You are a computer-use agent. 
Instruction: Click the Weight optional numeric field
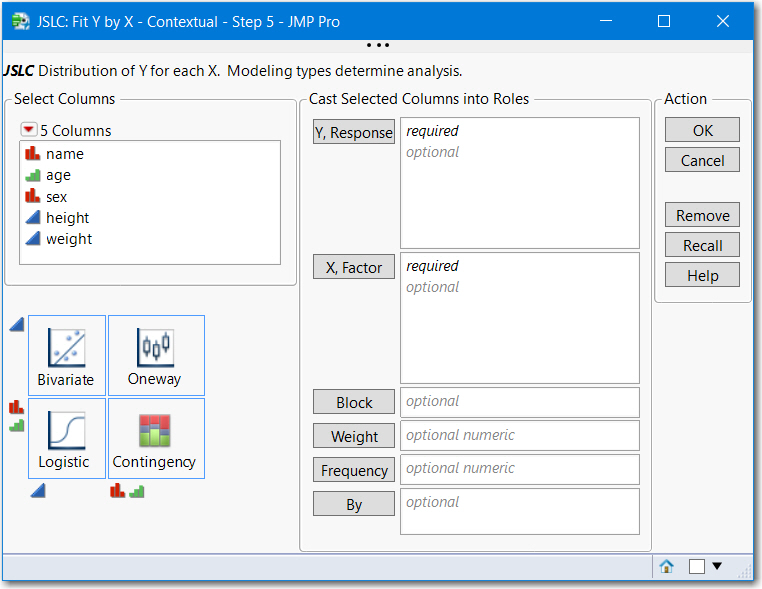520,436
